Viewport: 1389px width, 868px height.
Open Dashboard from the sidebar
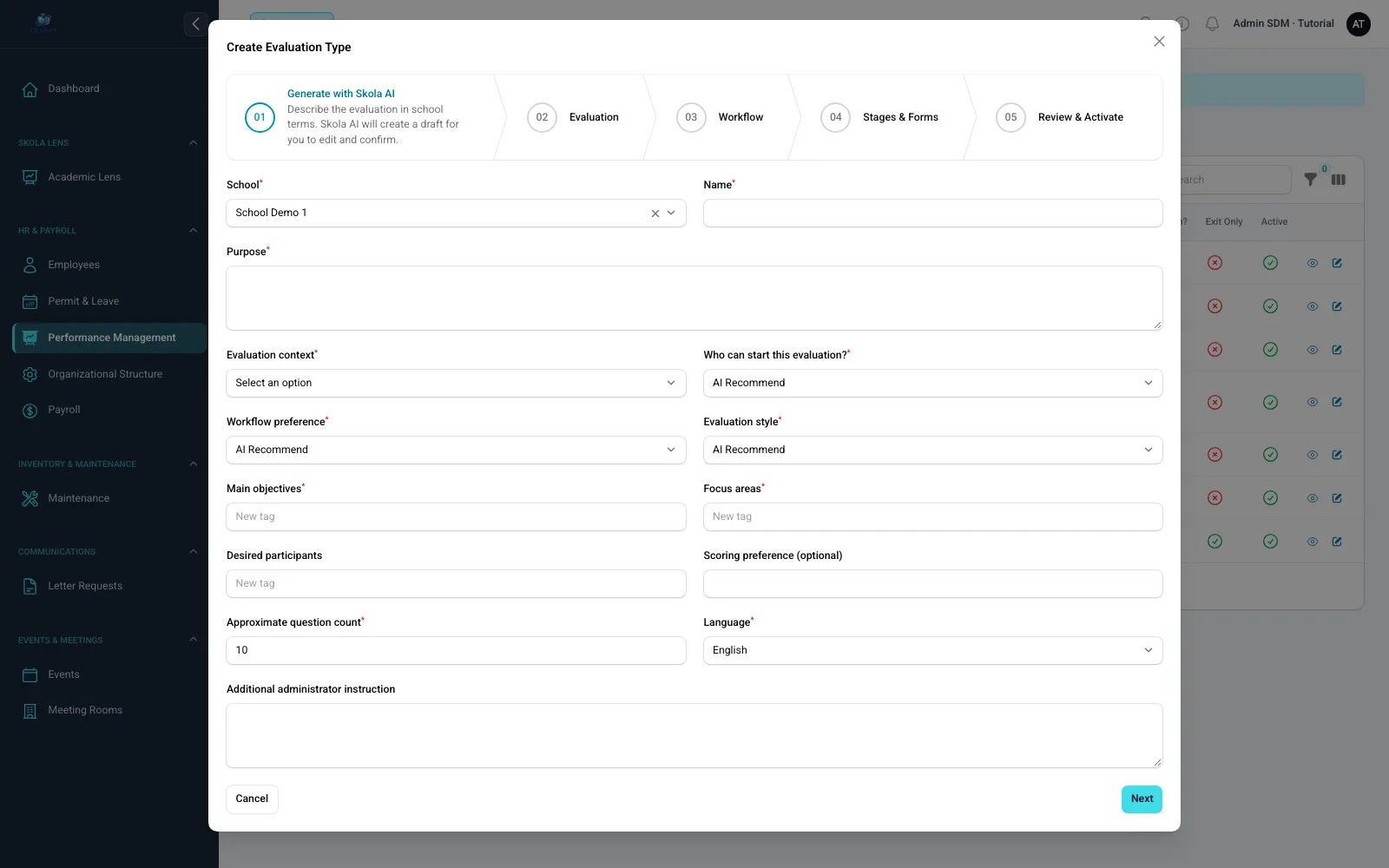109,89
